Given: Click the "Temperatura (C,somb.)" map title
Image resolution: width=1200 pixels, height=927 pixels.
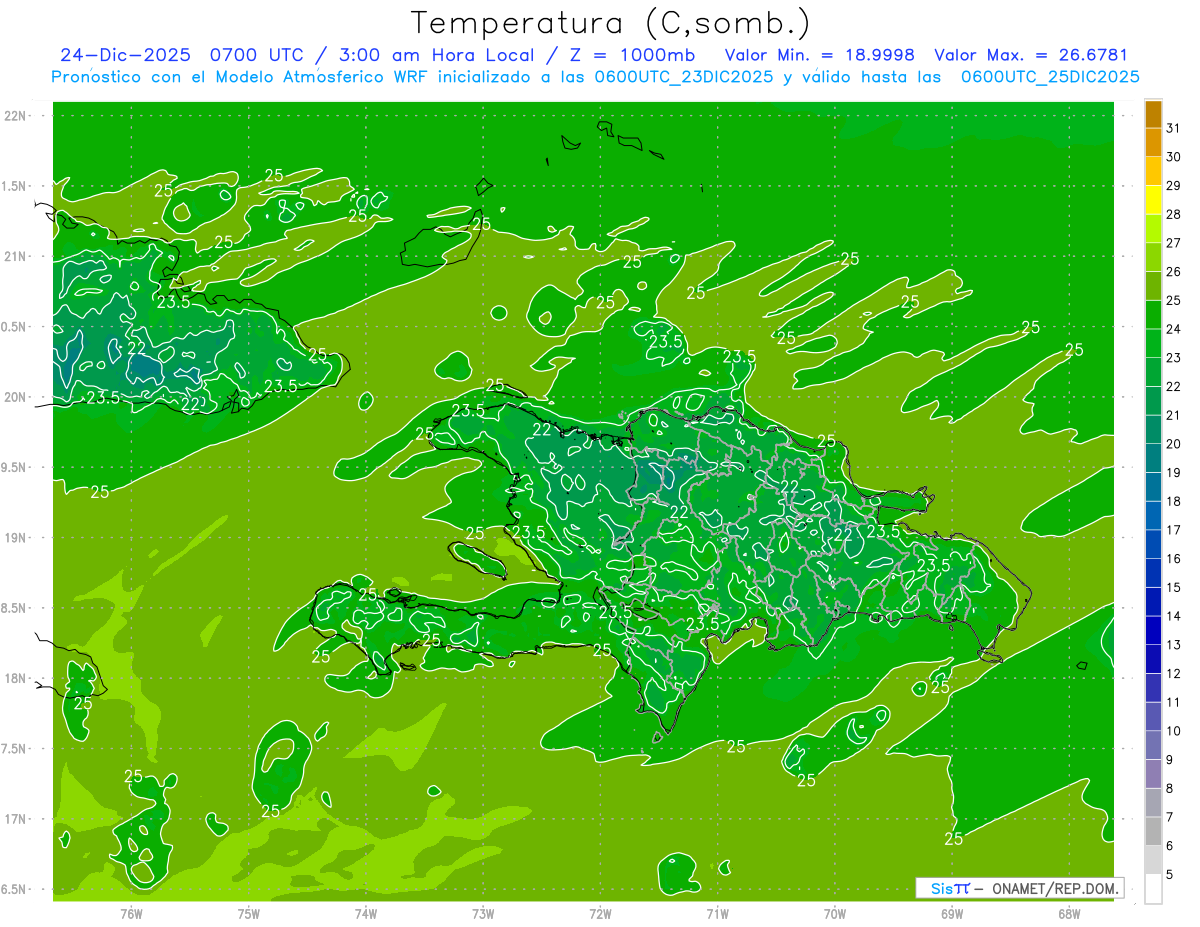Looking at the screenshot, I should [610, 22].
